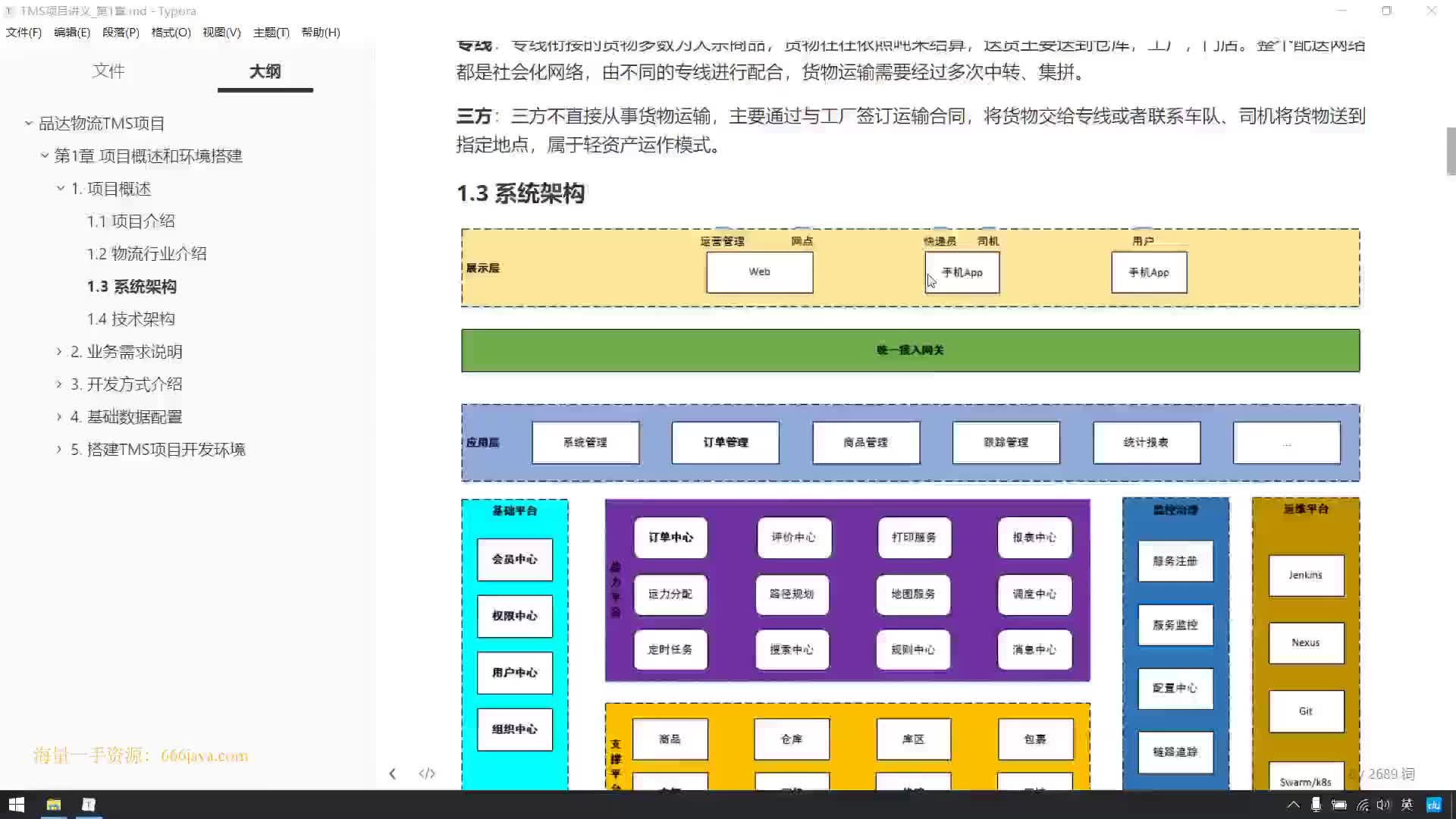Click 会员中心 box in 基础平台
This screenshot has width=1456, height=819.
514,559
